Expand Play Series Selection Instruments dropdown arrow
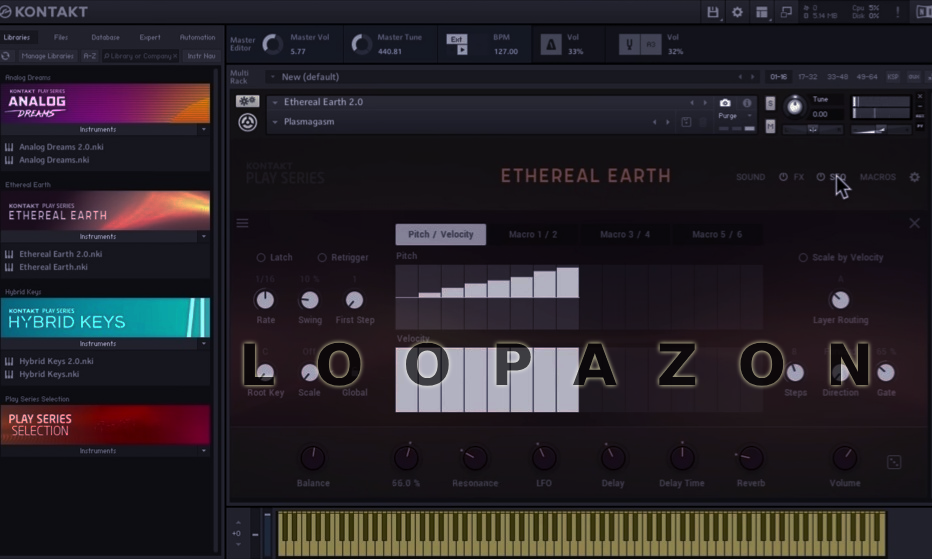This screenshot has width=932, height=559. click(x=204, y=451)
